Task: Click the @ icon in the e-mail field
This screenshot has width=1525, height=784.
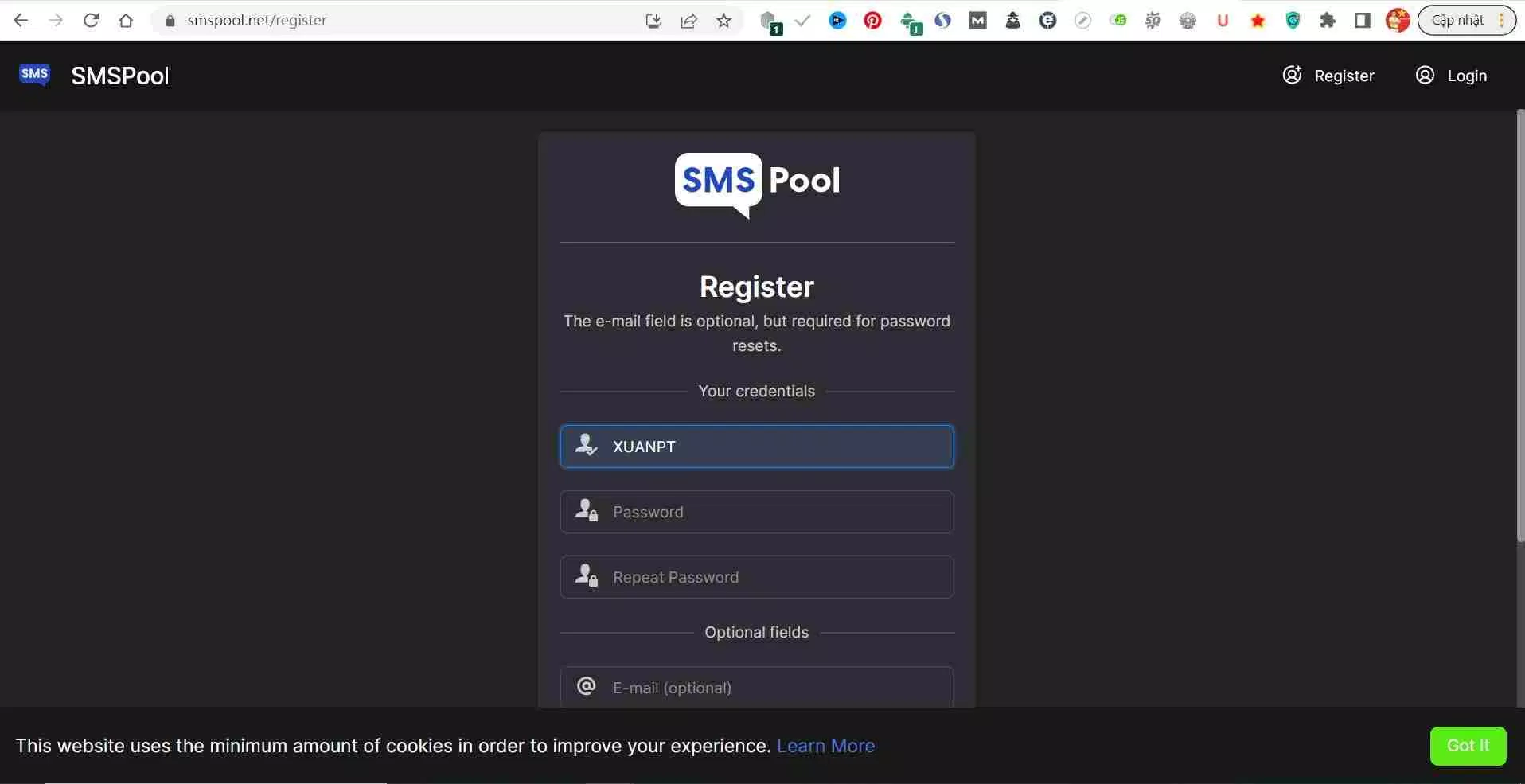Action: pos(587,686)
